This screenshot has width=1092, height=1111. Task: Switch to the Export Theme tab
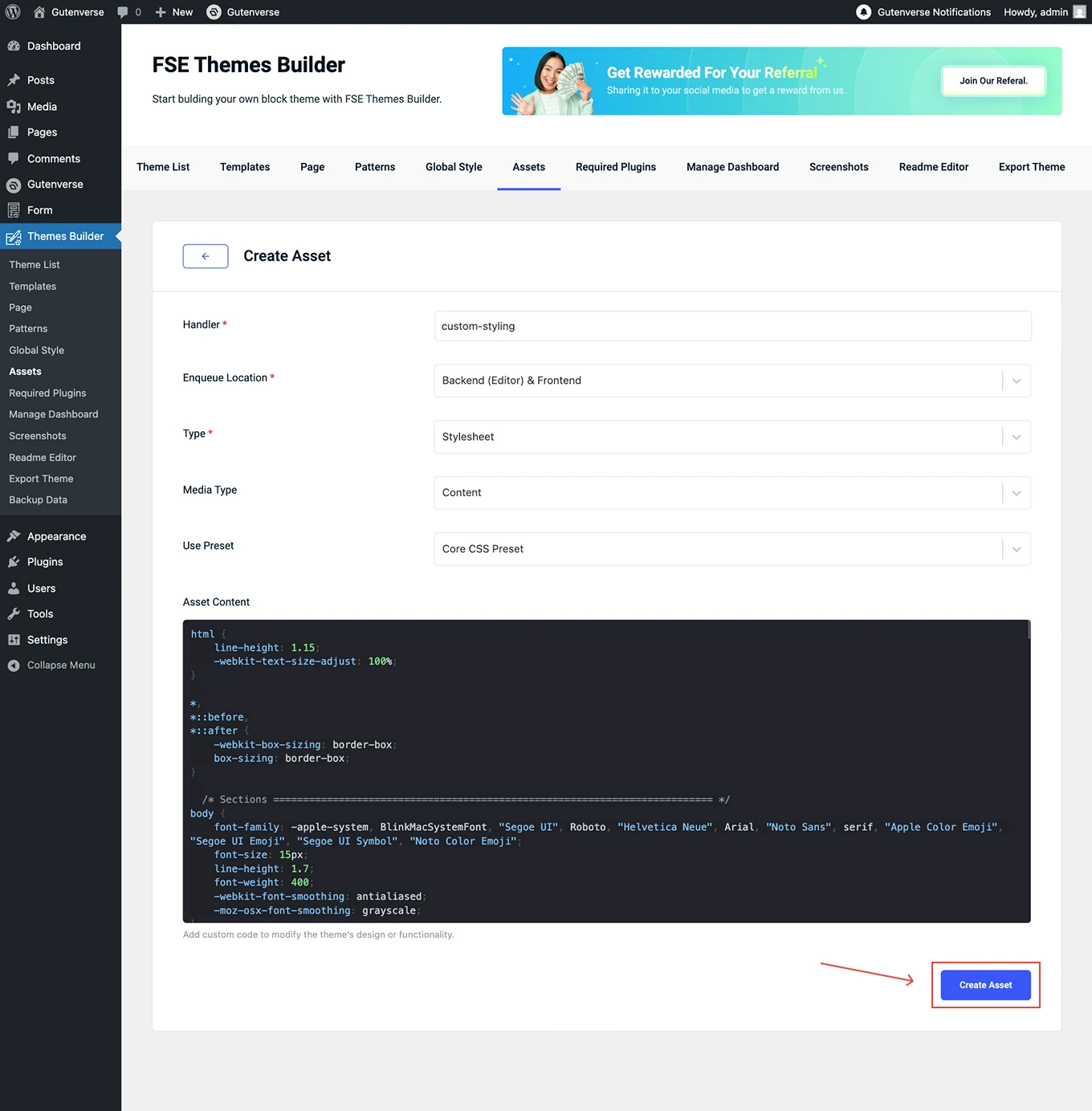[x=1032, y=167]
